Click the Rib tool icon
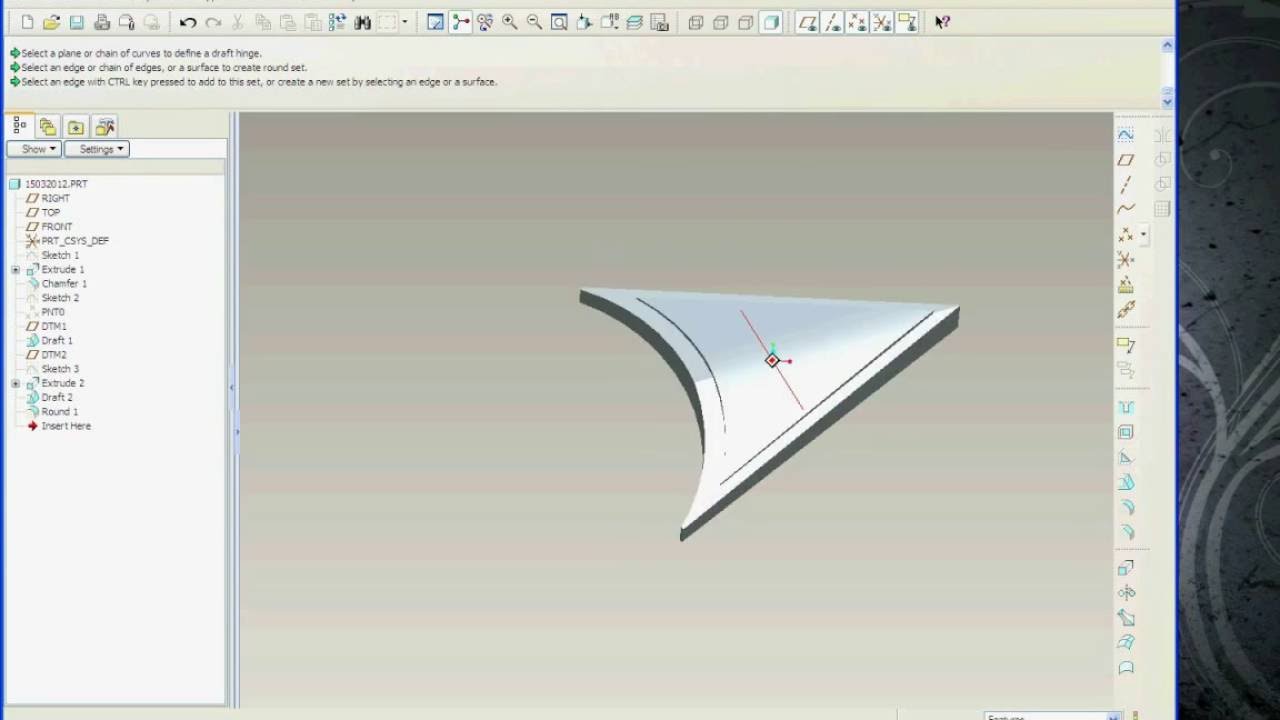The image size is (1280, 720). coord(1126,458)
